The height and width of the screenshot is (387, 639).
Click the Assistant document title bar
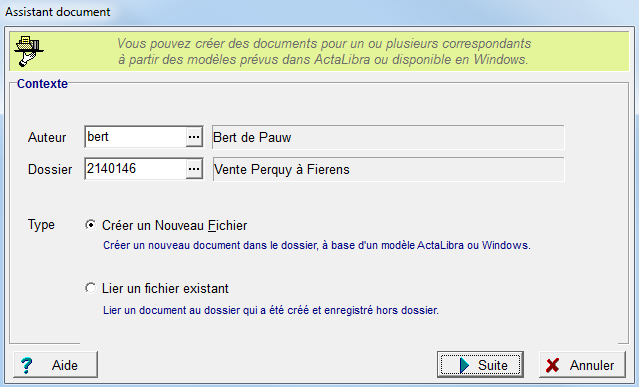tap(320, 12)
